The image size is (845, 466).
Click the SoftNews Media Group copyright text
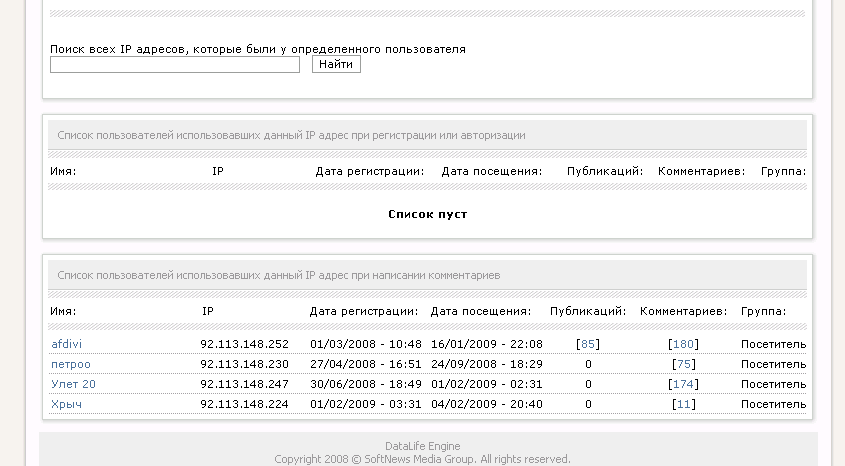[x=422, y=459]
